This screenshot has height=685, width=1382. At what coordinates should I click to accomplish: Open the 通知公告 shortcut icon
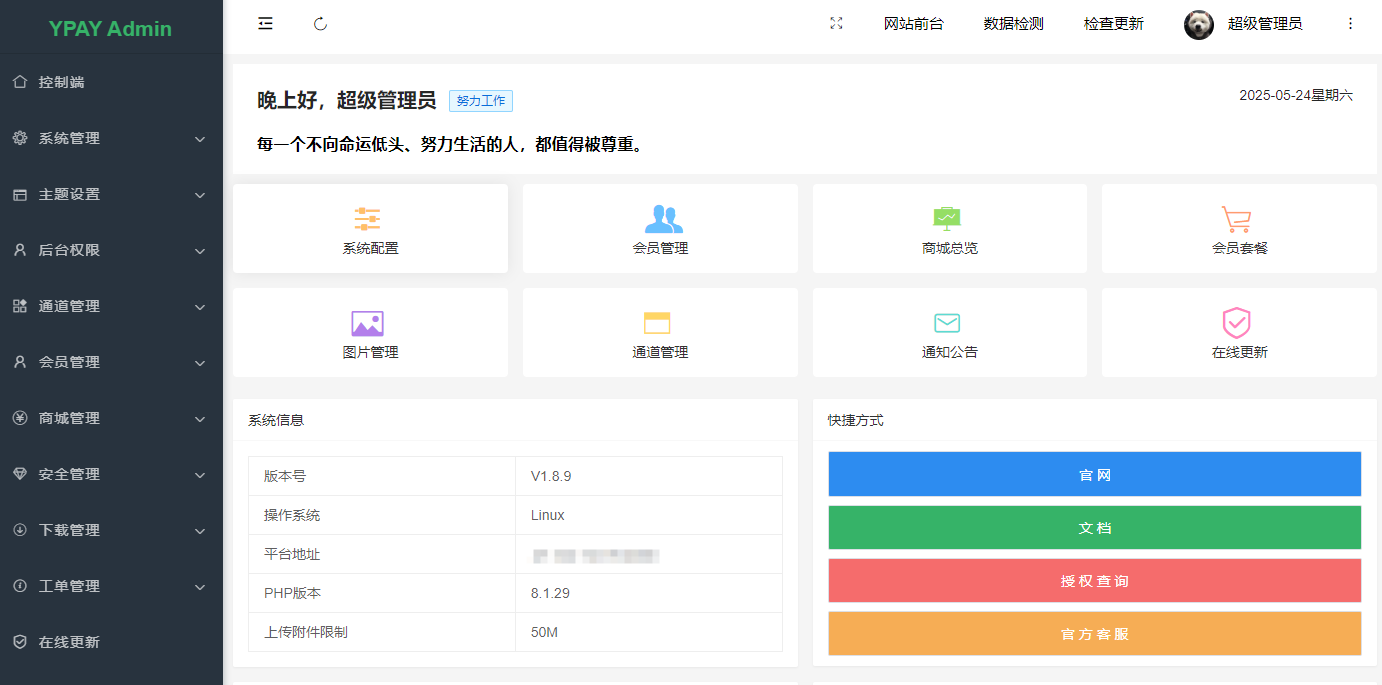pyautogui.click(x=948, y=332)
